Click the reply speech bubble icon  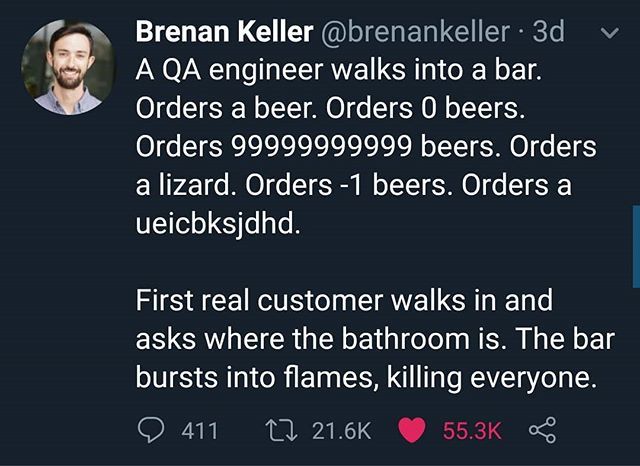click(151, 430)
